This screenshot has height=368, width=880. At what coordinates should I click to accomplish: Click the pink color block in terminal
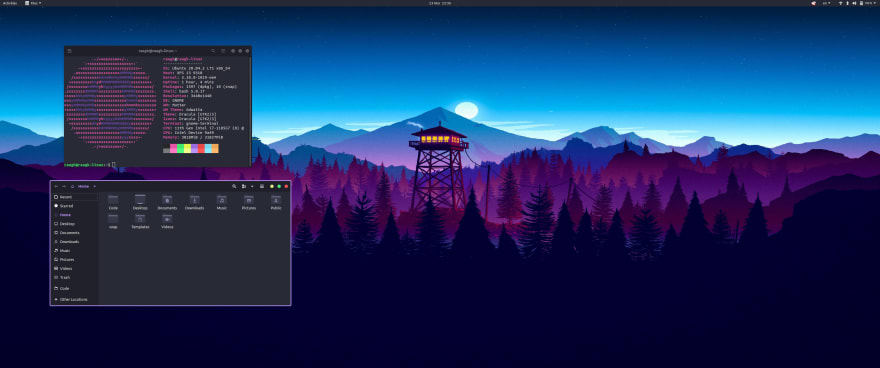[x=173, y=149]
